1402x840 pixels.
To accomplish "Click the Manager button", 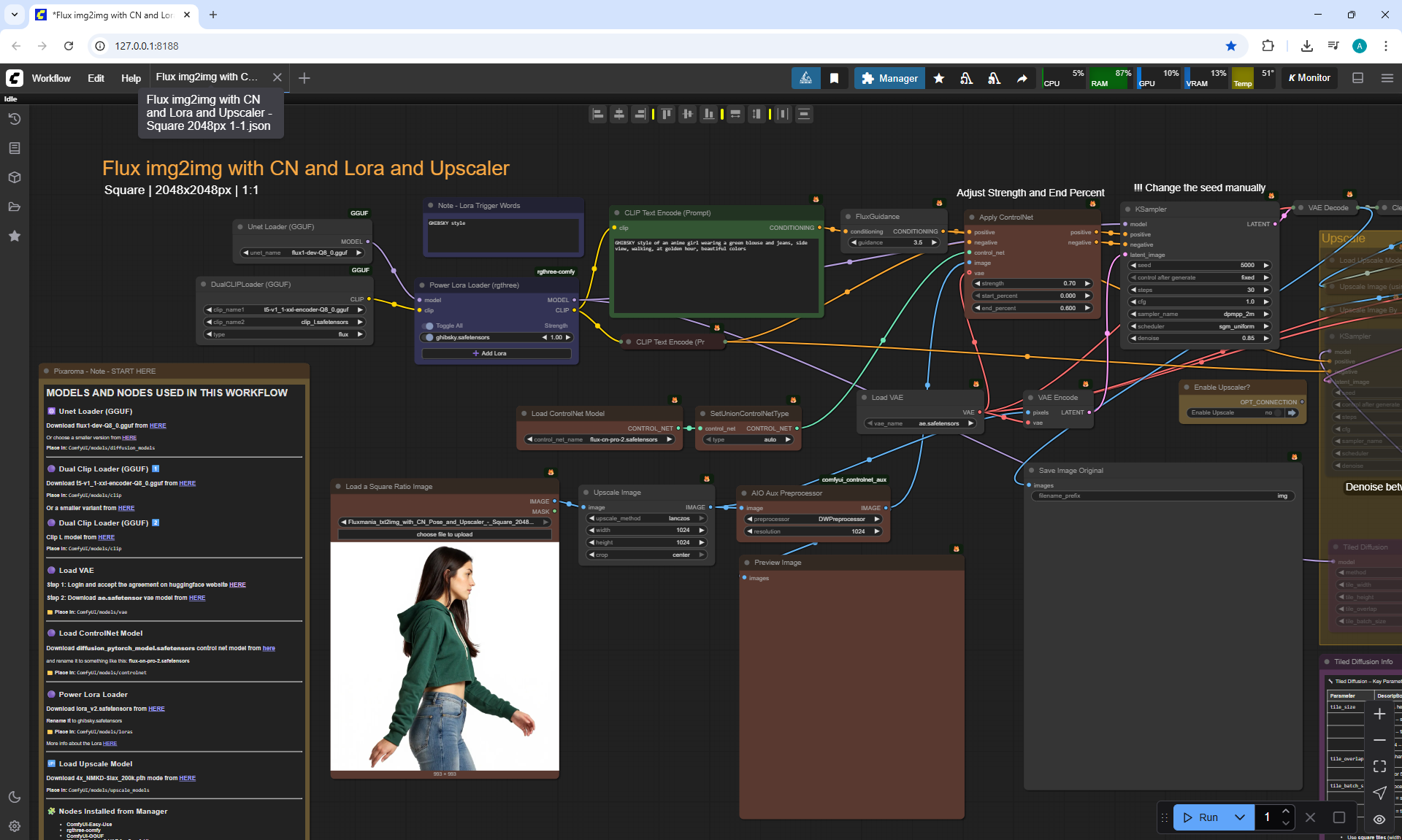I will tap(889, 78).
